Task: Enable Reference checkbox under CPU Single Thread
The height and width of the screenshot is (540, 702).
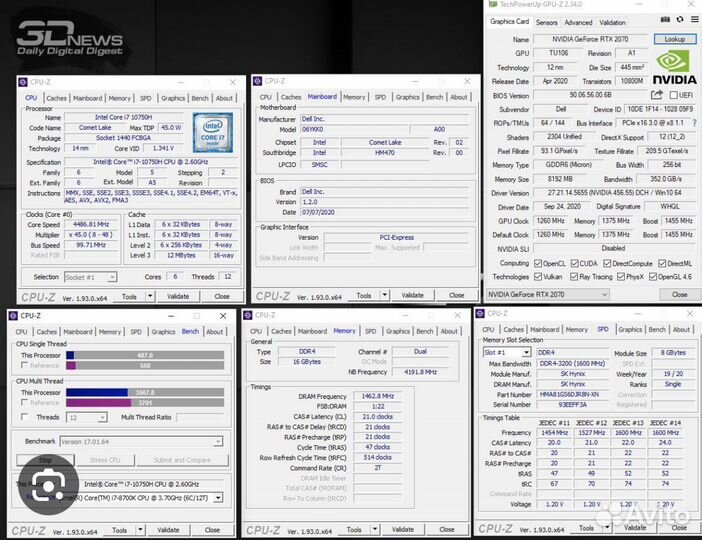Action: [x=25, y=365]
